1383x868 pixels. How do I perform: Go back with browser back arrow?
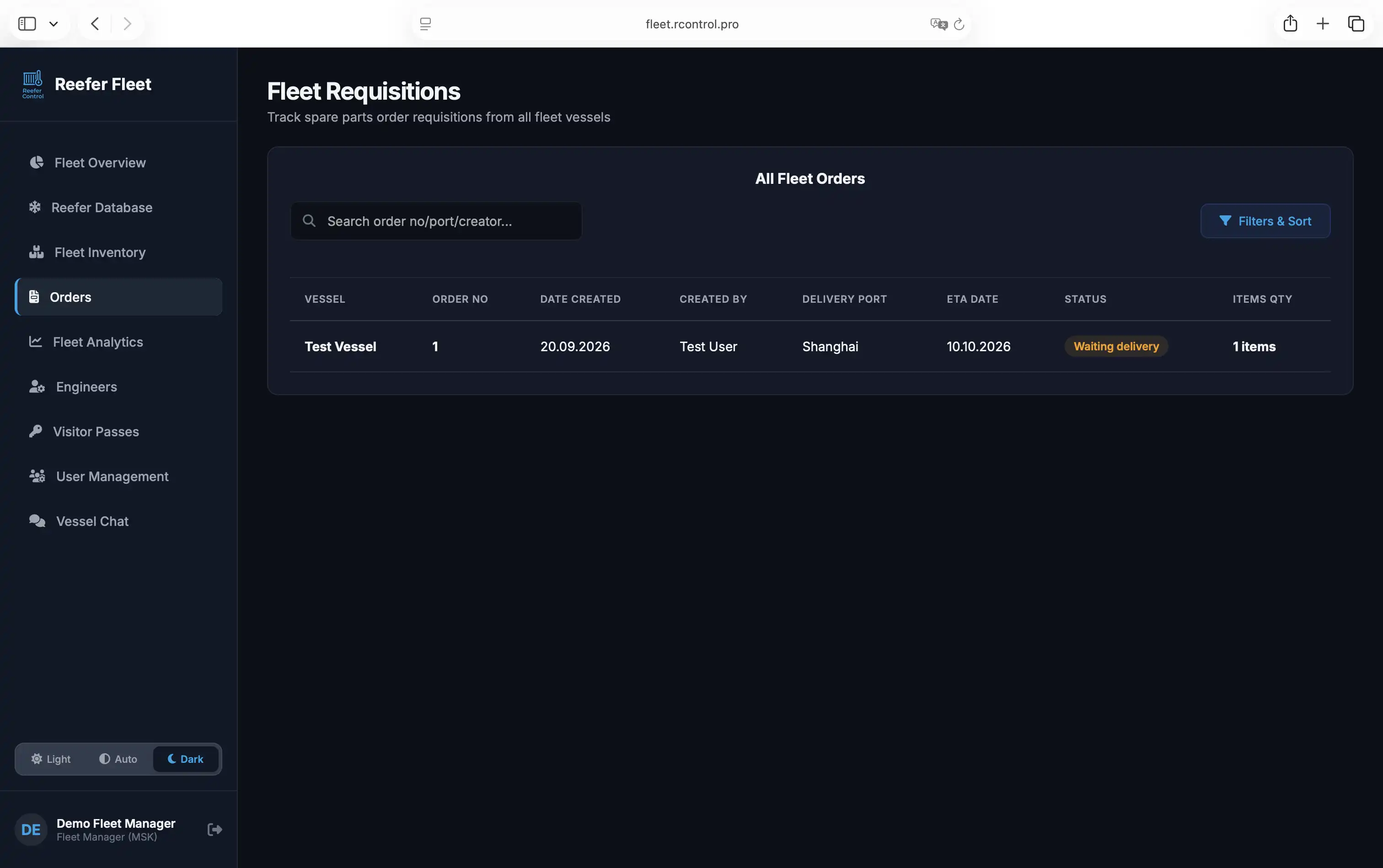pos(95,23)
